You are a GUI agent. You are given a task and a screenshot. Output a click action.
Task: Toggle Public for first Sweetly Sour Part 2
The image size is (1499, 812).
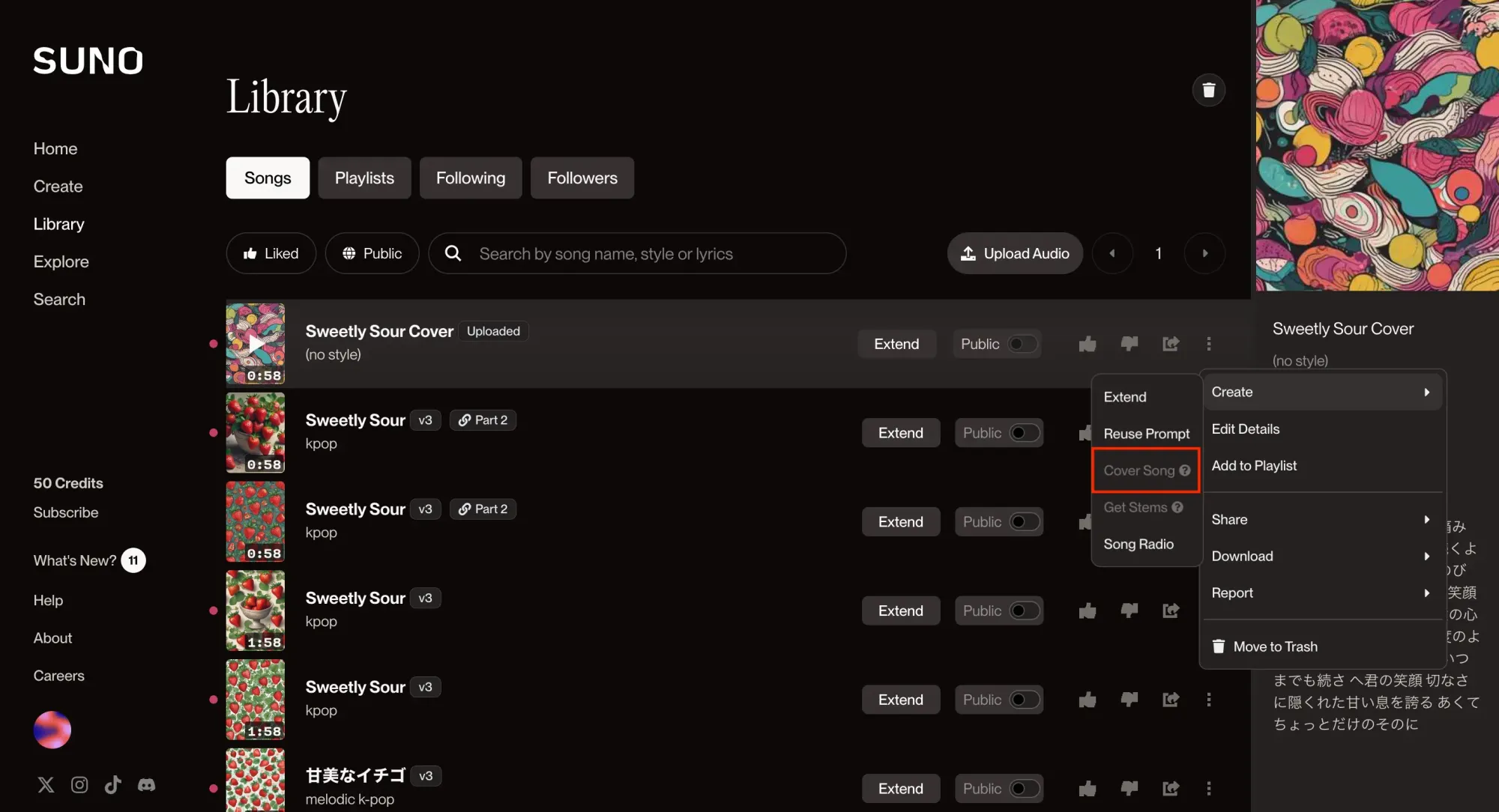(x=1025, y=433)
